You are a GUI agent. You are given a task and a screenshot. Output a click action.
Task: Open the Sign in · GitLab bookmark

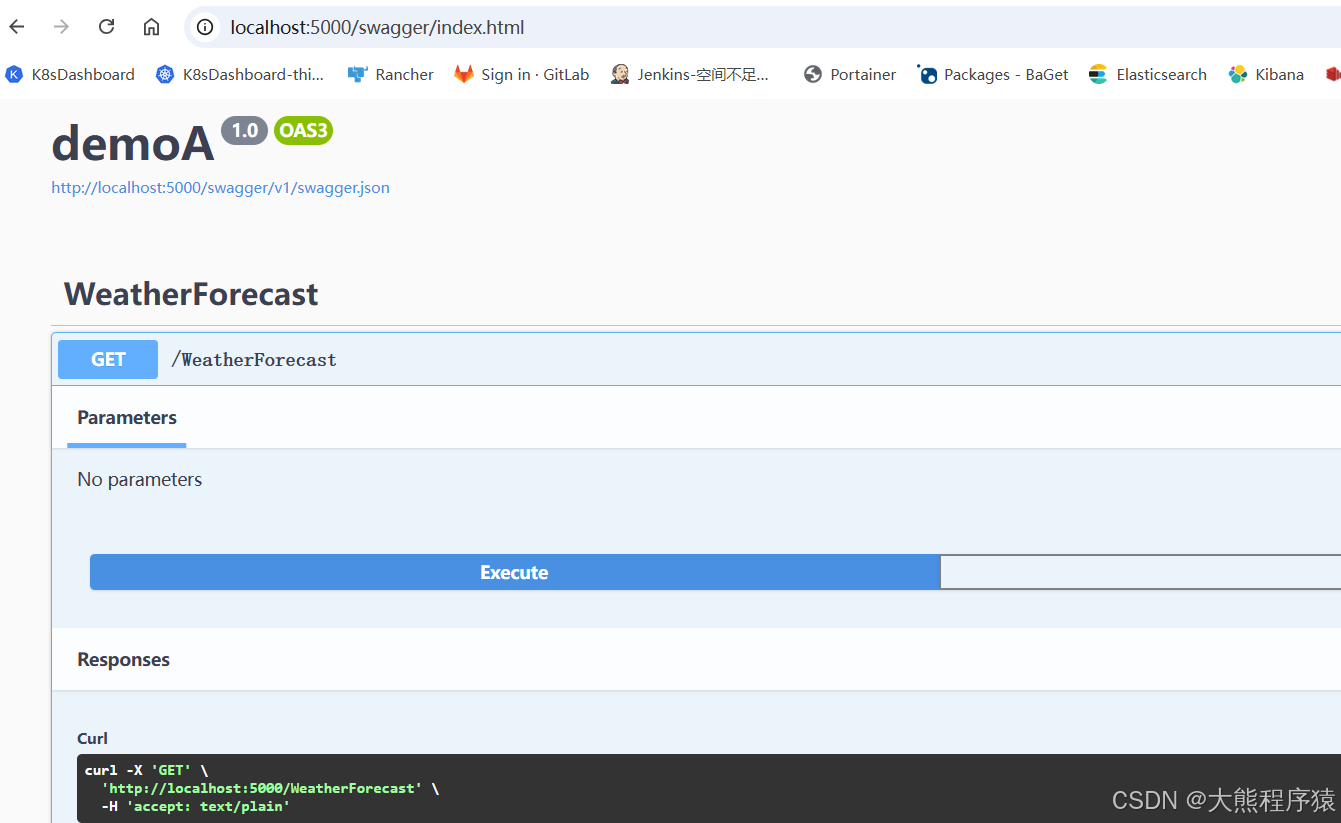click(521, 73)
